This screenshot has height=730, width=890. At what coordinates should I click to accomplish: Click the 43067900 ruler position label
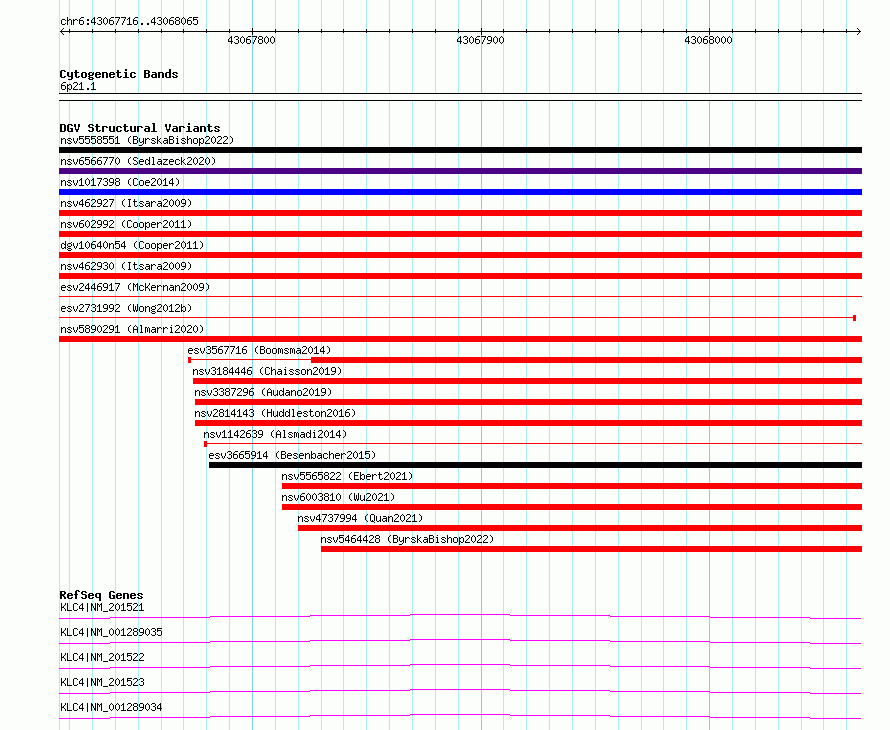point(480,40)
